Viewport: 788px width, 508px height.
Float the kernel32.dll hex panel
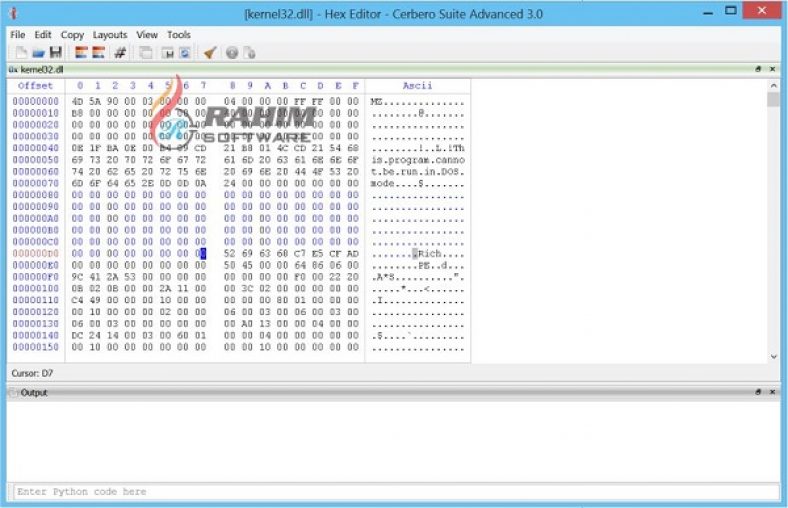click(758, 69)
